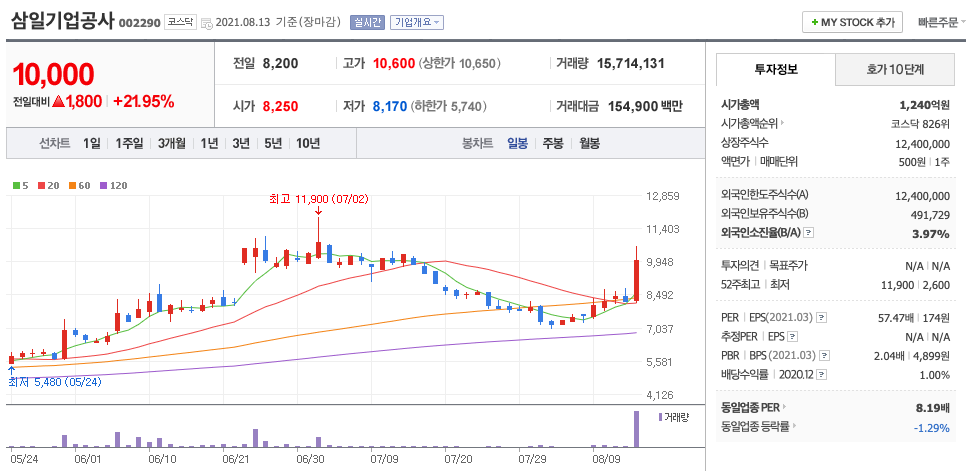Open the 동일업종 PER link
This screenshot has width=972, height=471.
click(x=750, y=407)
